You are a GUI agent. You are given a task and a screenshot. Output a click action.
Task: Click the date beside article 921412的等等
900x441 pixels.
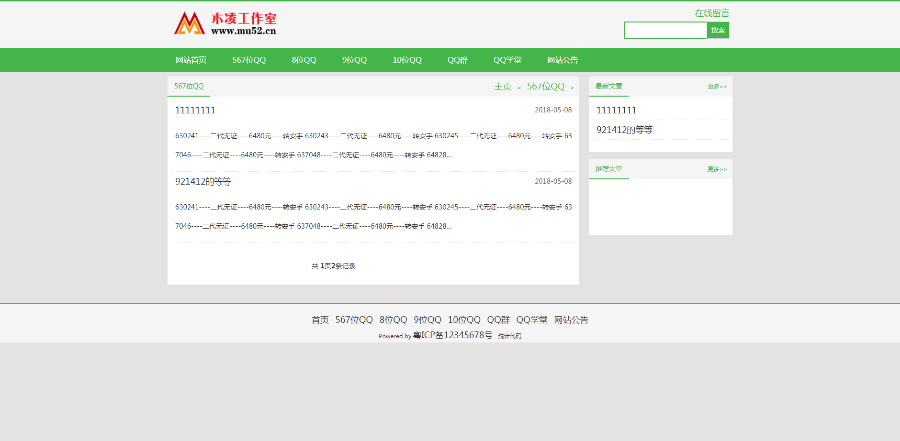[x=553, y=181]
